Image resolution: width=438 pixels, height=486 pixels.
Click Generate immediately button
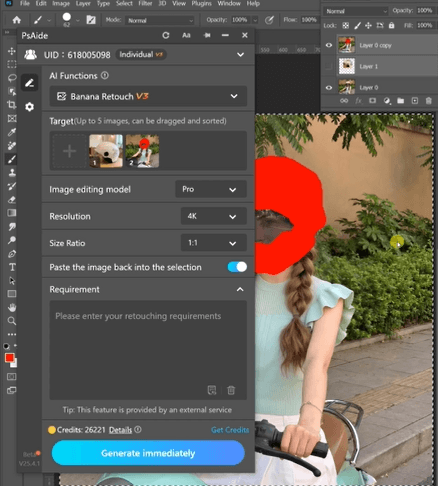pyautogui.click(x=148, y=453)
